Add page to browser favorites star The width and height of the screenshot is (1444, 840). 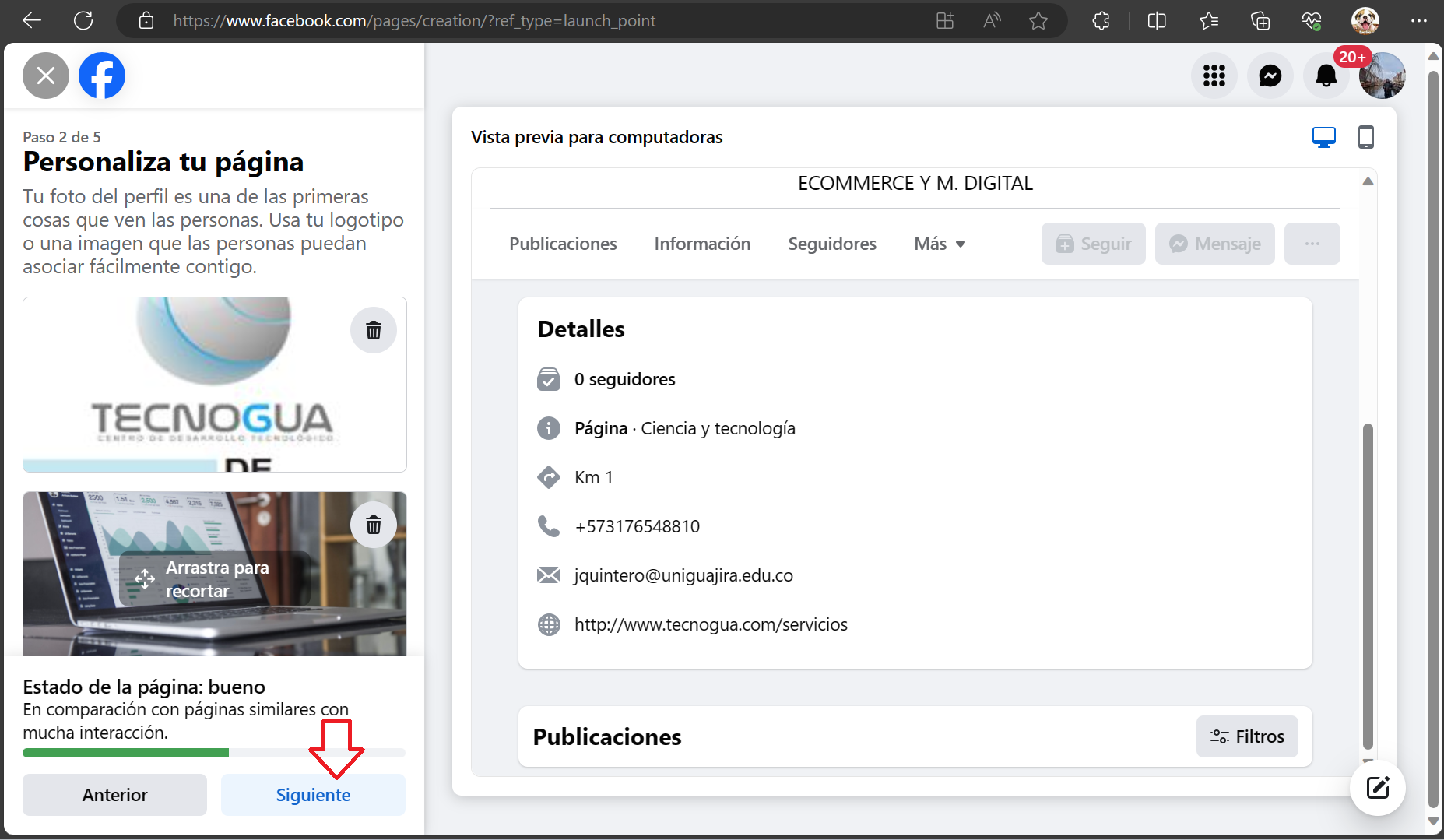click(1038, 21)
